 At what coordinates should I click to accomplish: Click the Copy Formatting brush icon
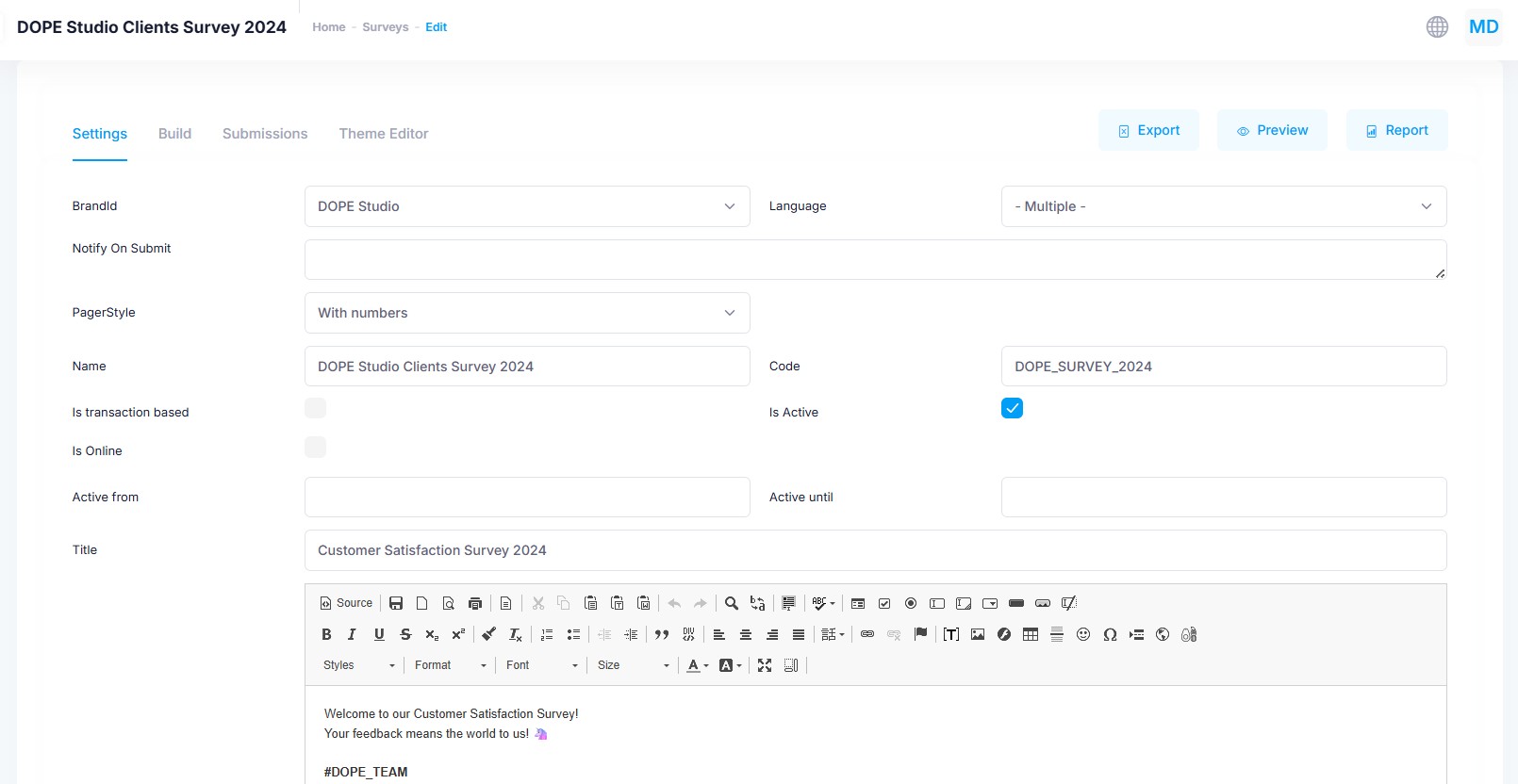(x=489, y=634)
